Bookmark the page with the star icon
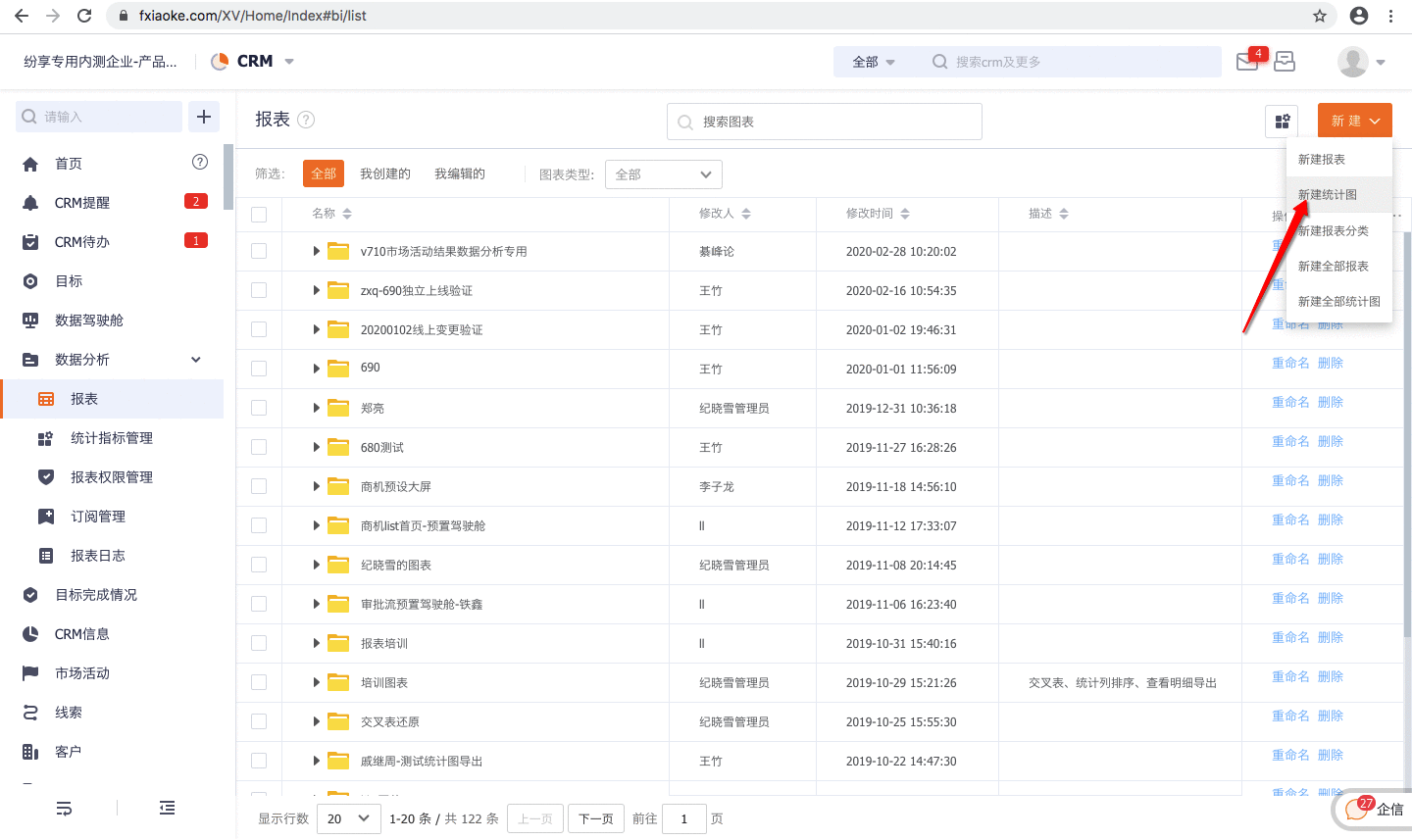This screenshot has width=1412, height=840. pyautogui.click(x=1320, y=16)
